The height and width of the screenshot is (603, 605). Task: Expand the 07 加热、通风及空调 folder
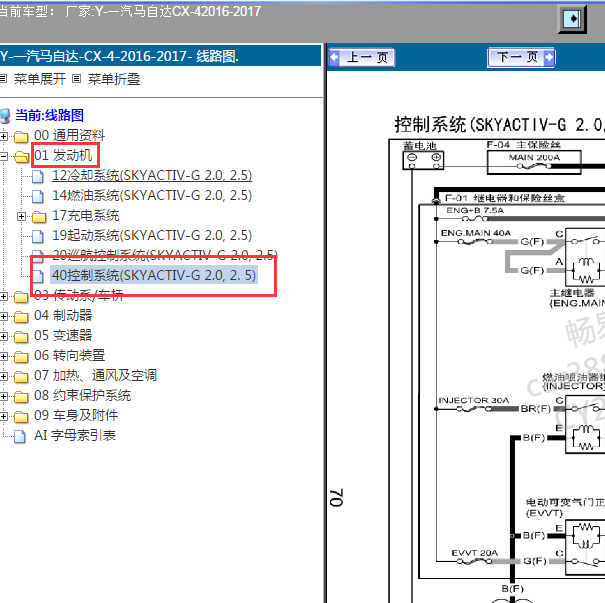point(3,377)
